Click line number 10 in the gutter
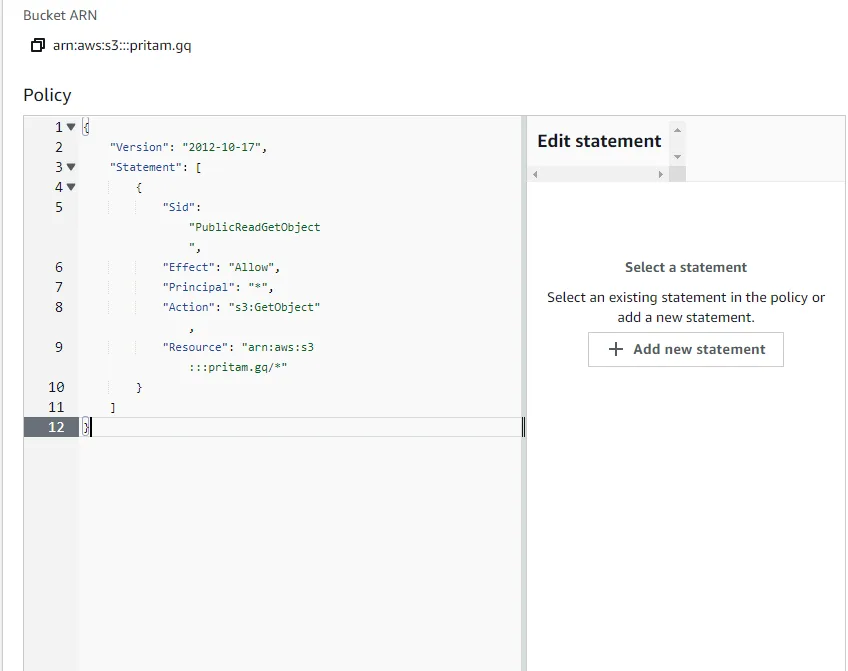This screenshot has height=671, width=848. click(x=56, y=387)
